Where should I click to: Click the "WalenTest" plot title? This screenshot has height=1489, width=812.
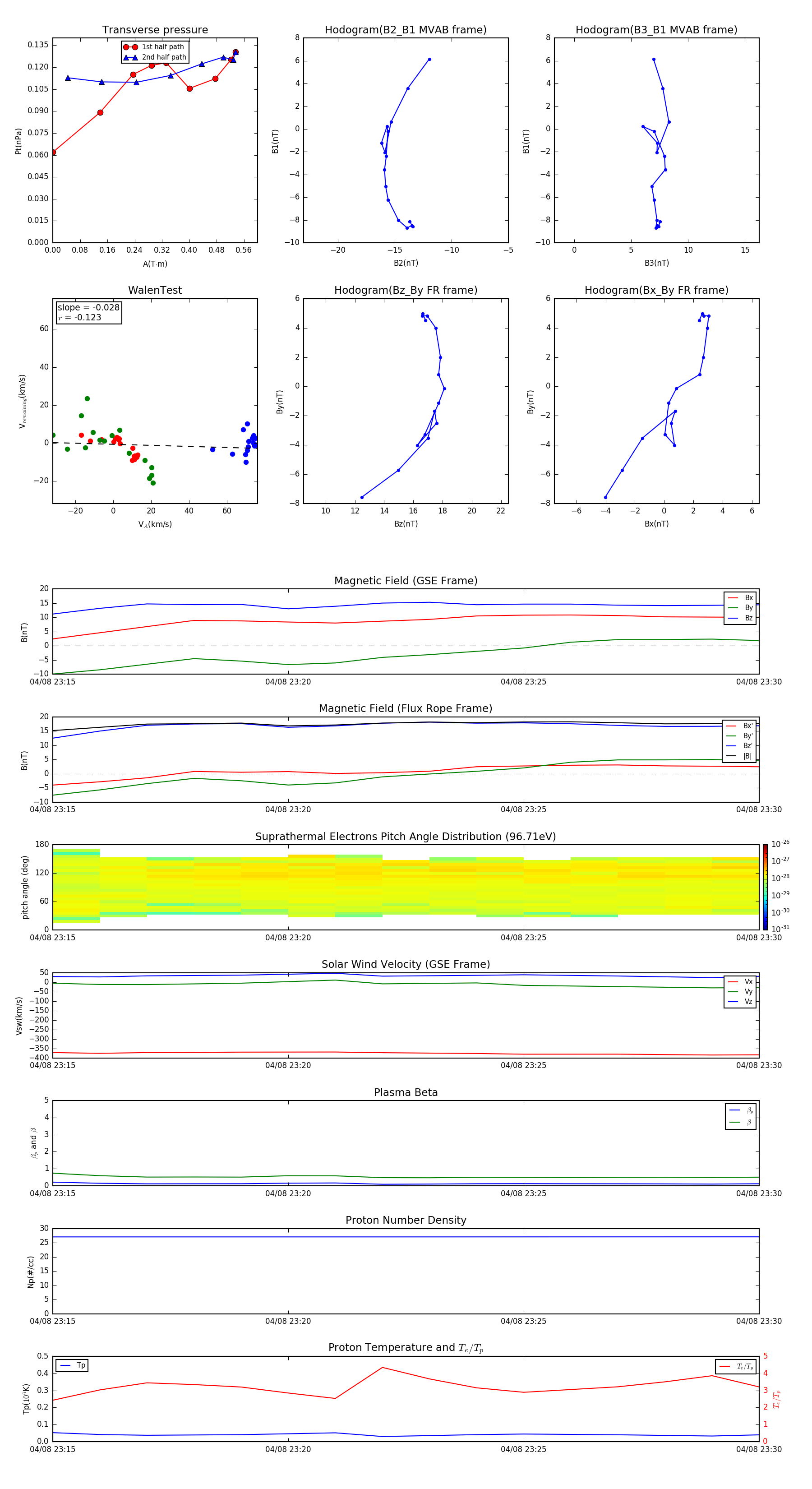tap(155, 290)
